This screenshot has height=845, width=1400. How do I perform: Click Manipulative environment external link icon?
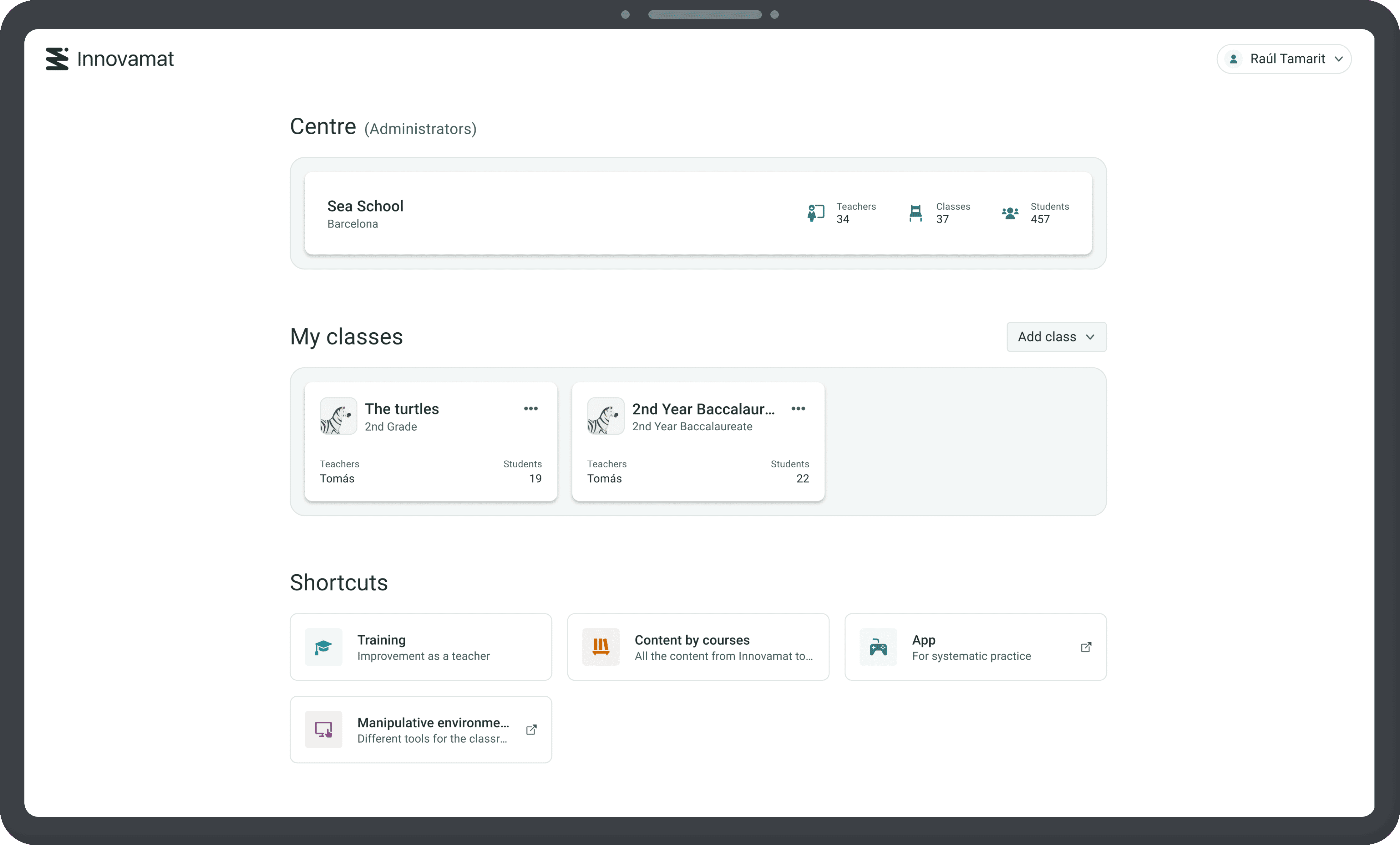pos(531,730)
